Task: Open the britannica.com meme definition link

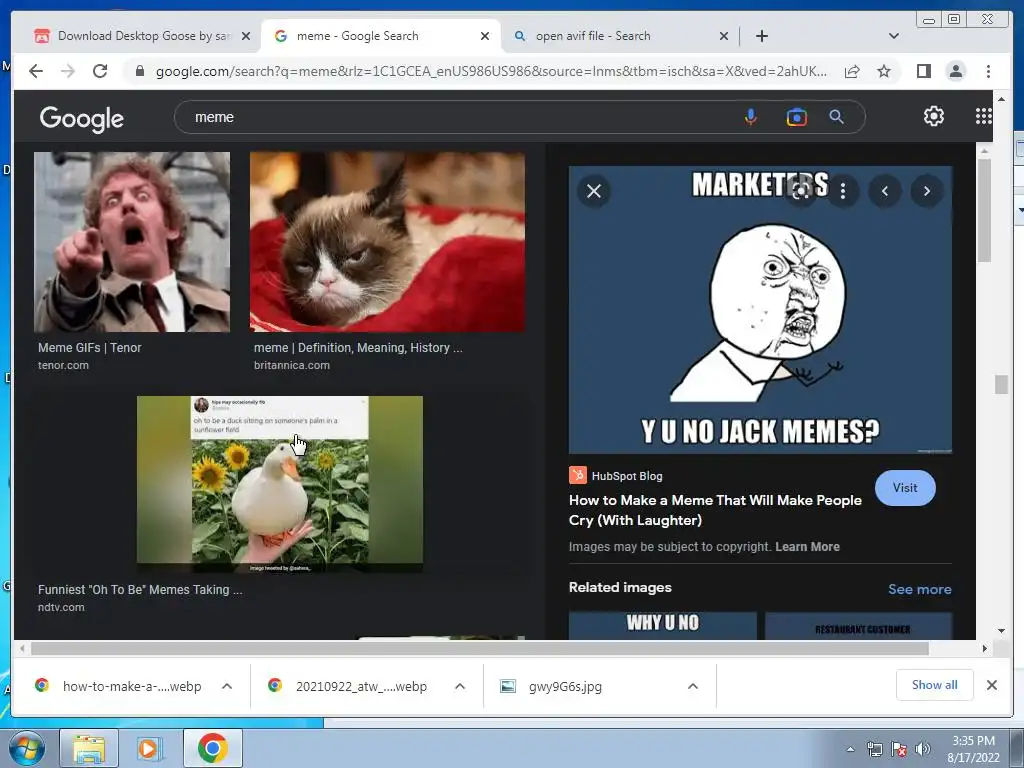Action: [358, 348]
